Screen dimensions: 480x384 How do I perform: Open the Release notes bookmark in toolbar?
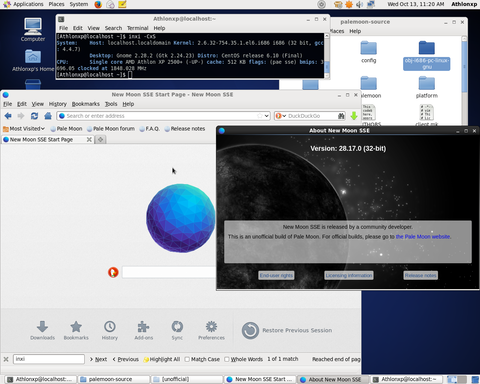[x=185, y=129]
